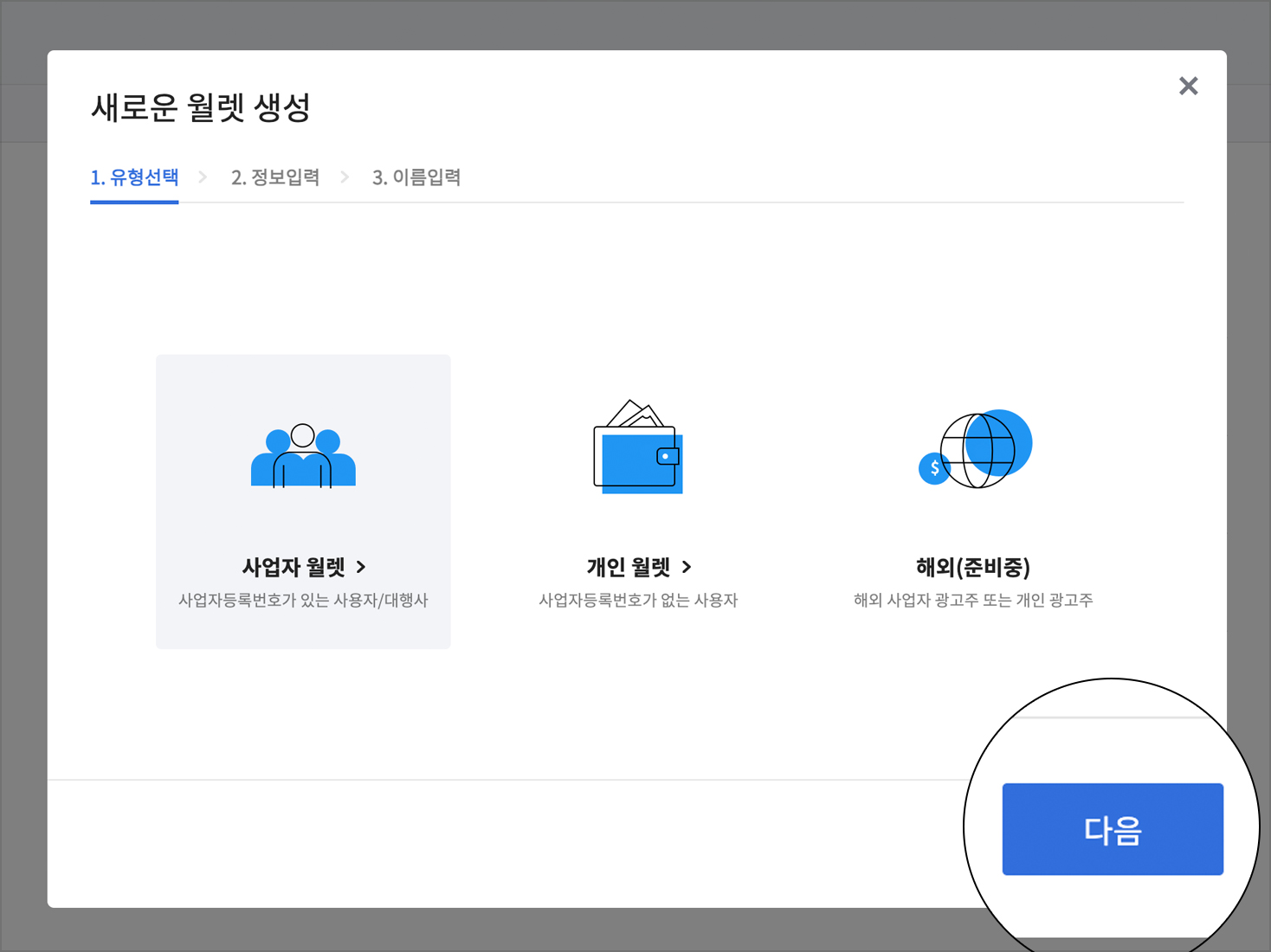Open the 3. 이름입력 step tab

click(416, 177)
